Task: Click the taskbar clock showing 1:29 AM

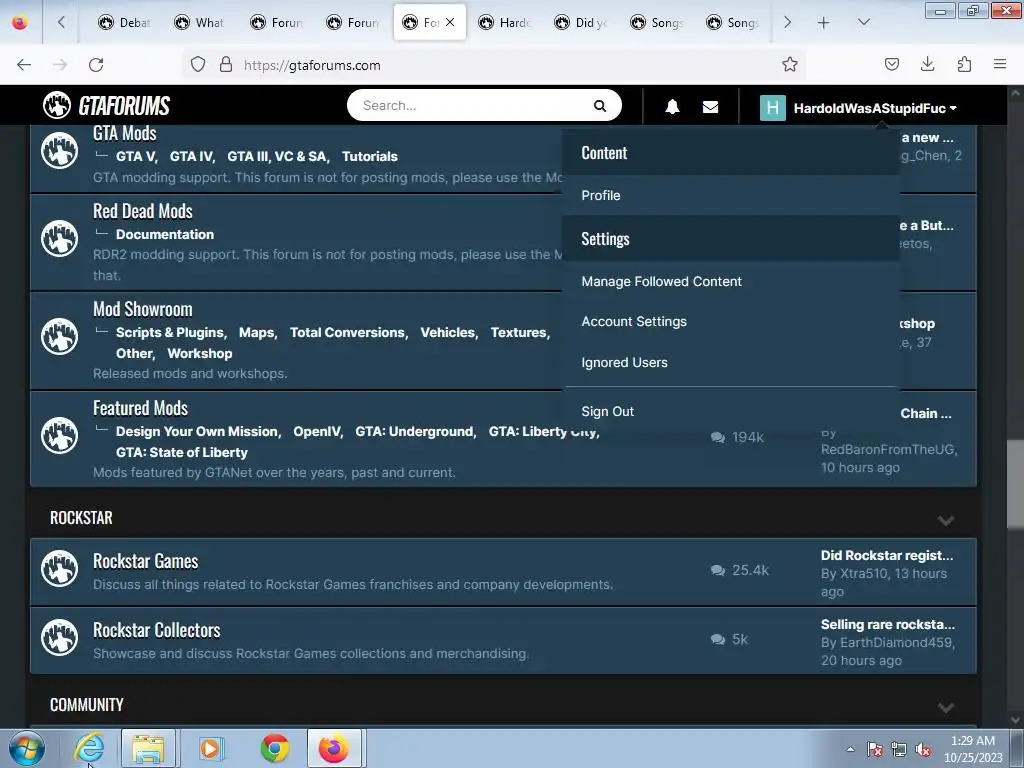Action: (972, 749)
